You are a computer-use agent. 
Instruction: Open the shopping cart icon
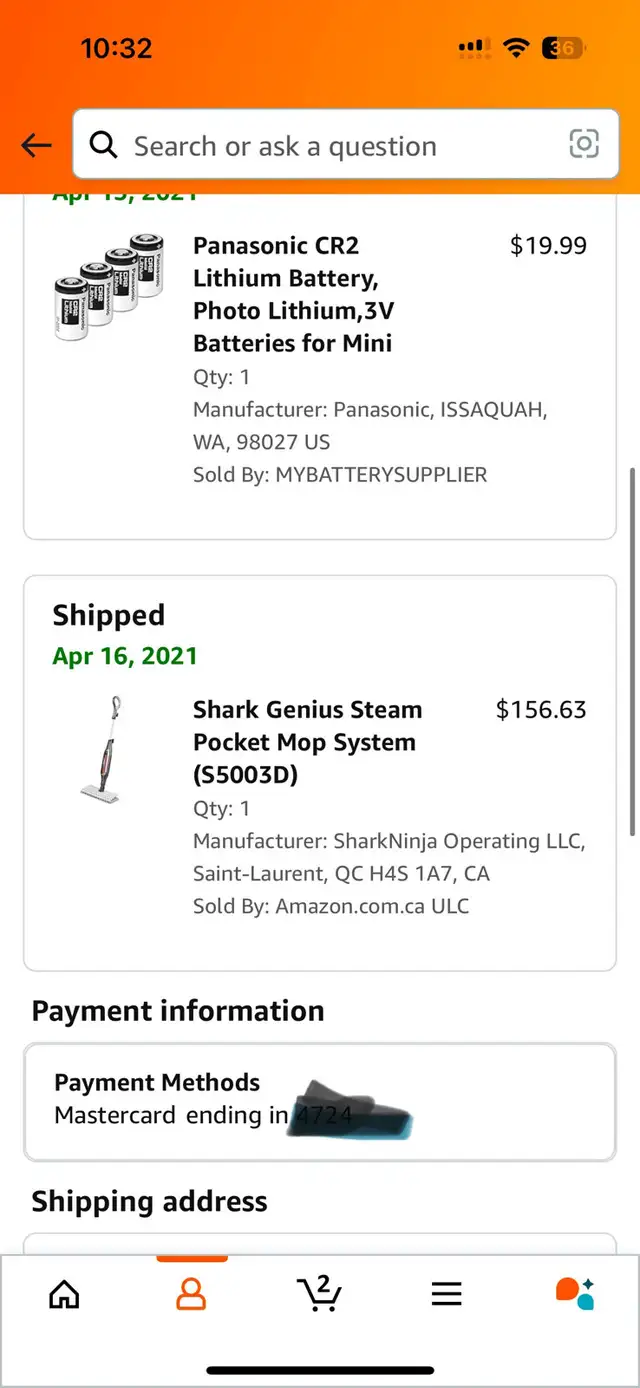coord(320,1293)
